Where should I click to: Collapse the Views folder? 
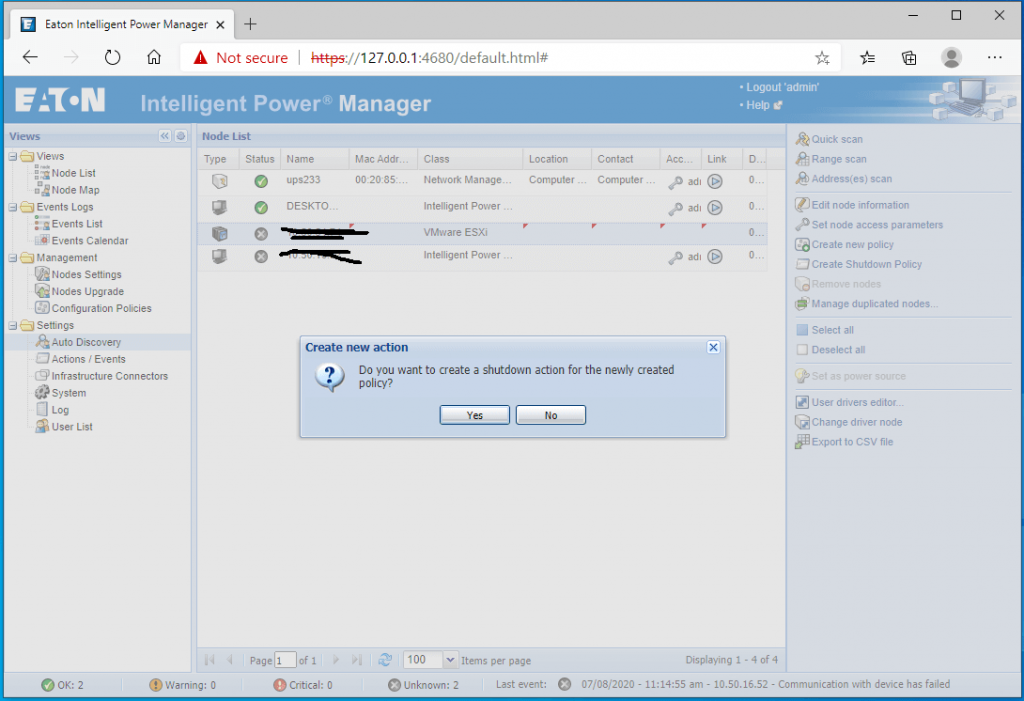[x=12, y=156]
